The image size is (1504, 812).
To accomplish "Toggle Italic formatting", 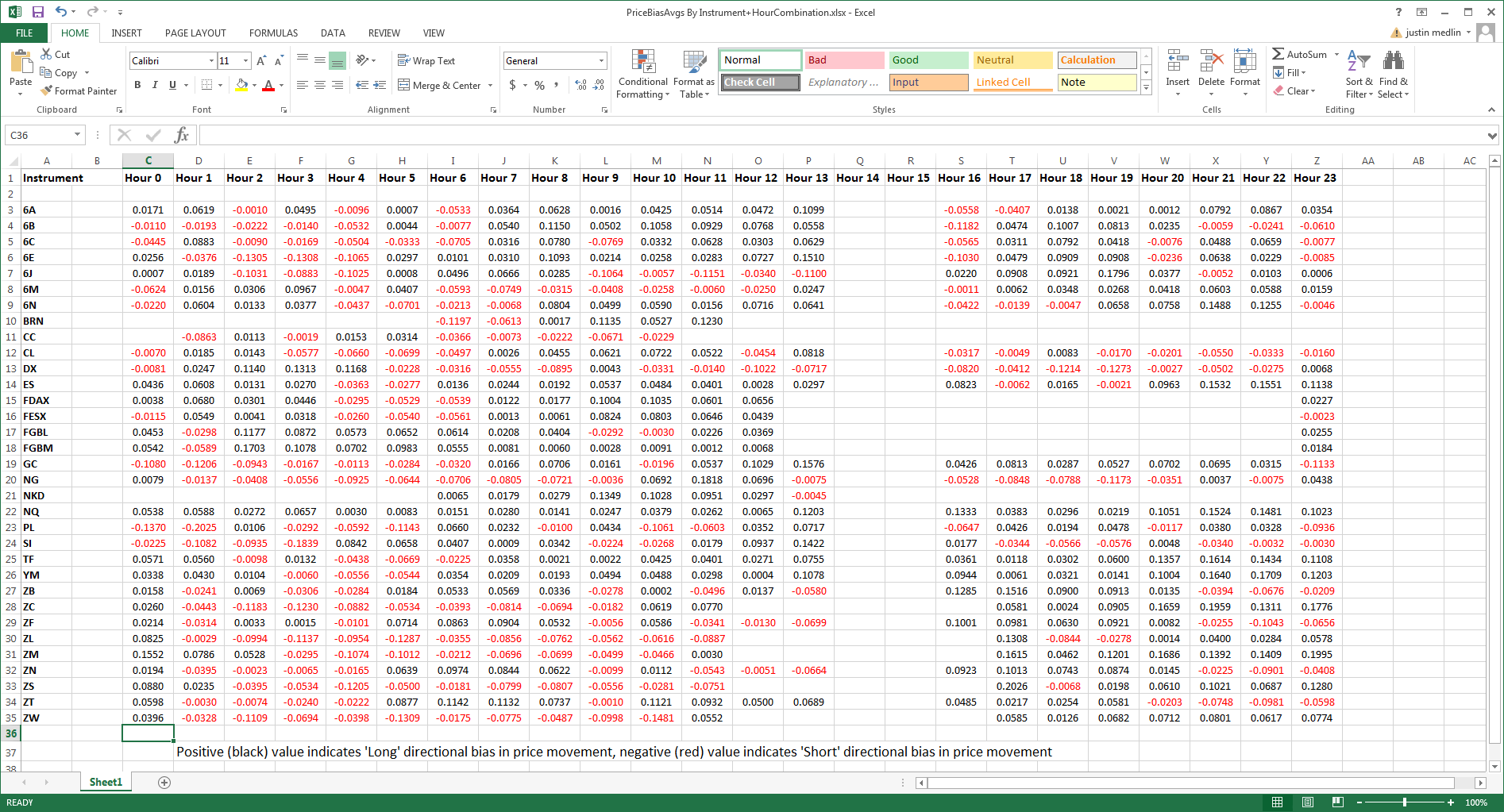I will pyautogui.click(x=155, y=85).
